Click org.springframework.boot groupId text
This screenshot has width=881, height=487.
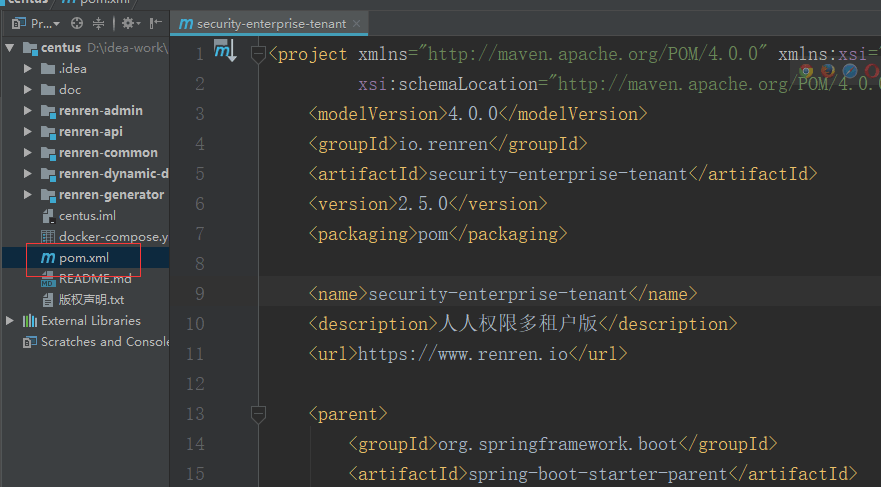(558, 444)
